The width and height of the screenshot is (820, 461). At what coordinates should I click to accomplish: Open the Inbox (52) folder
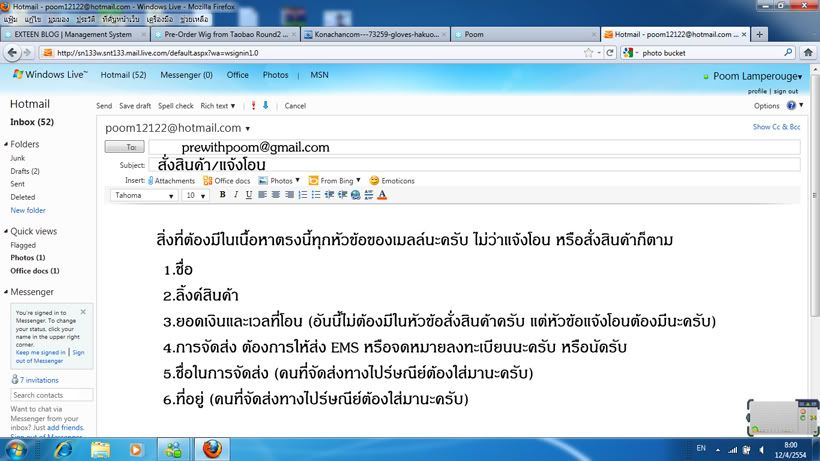[32, 122]
